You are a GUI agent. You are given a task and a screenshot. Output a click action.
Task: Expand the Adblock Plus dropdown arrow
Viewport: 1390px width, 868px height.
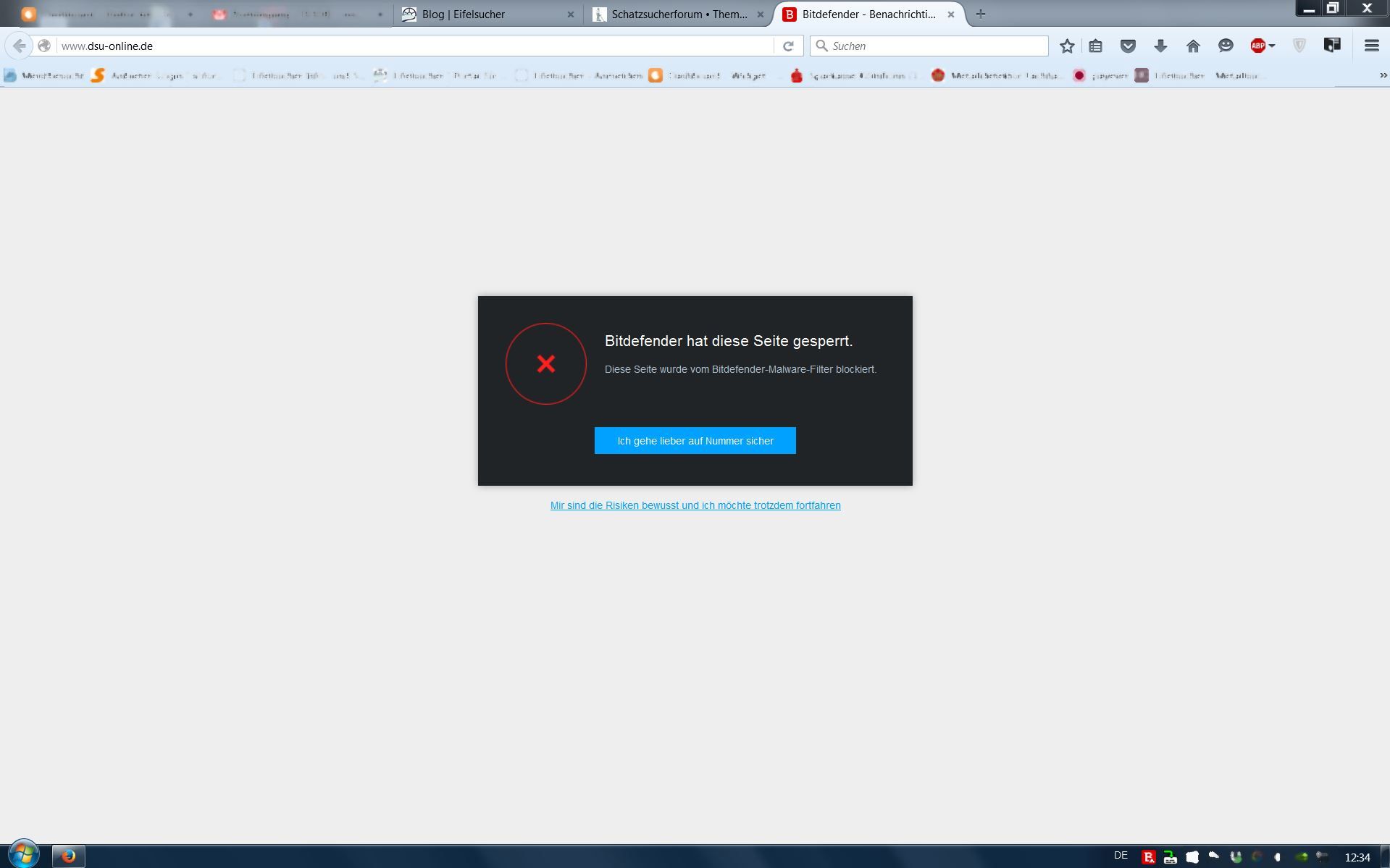pos(1272,46)
